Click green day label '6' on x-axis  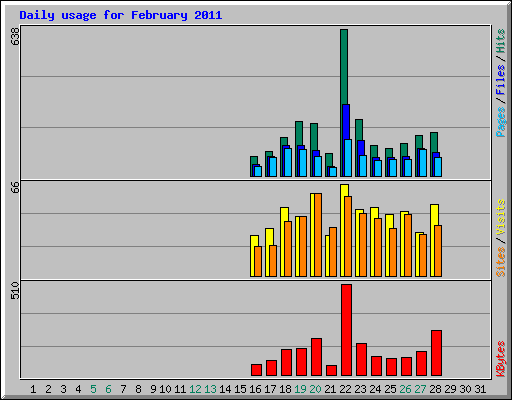108,389
